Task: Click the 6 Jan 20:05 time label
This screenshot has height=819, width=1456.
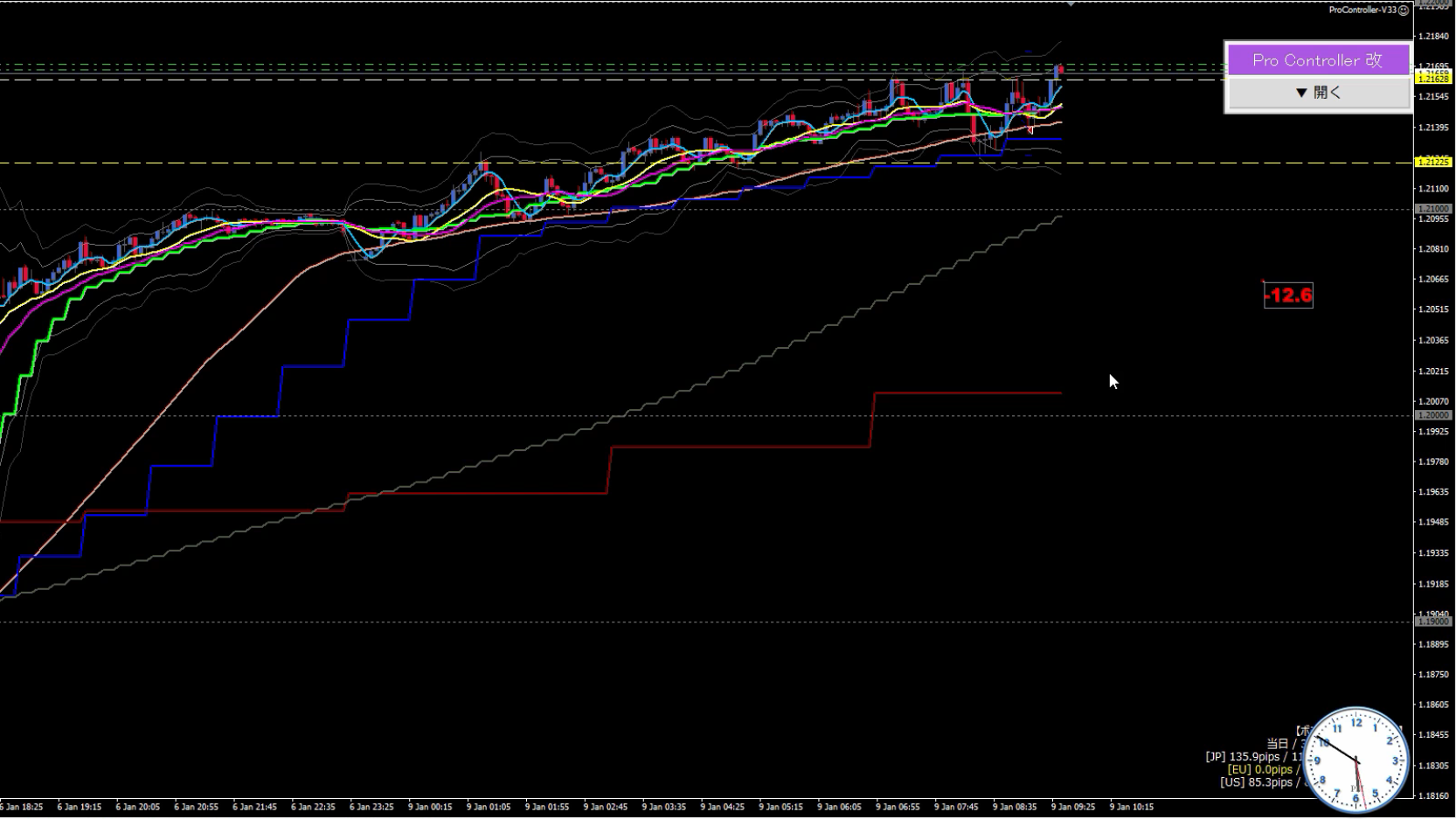Action: click(x=137, y=808)
